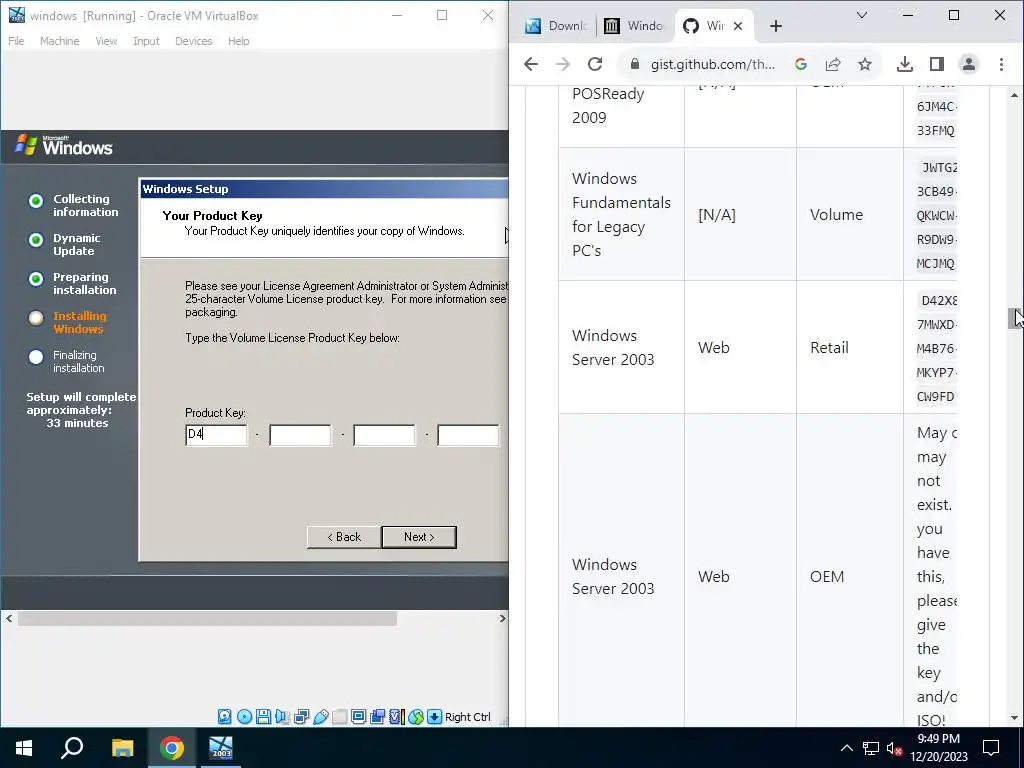This screenshot has width=1024, height=768.
Task: Click the VirtualBox horizontal scrollbar thumb
Action: click(x=207, y=618)
